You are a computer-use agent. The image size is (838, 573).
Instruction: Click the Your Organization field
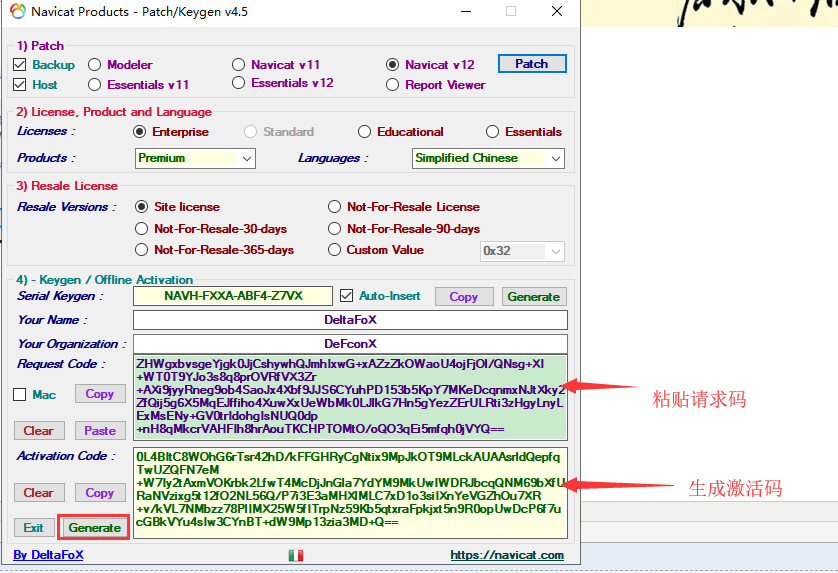click(x=350, y=344)
